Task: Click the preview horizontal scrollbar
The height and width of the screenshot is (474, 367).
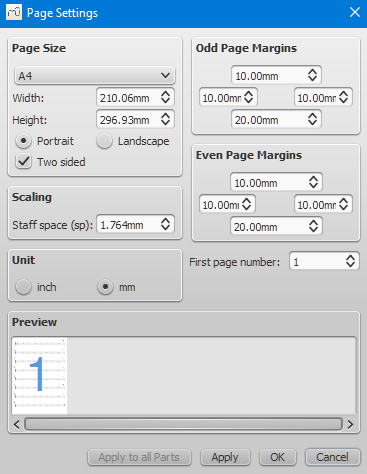Action: tap(184, 424)
